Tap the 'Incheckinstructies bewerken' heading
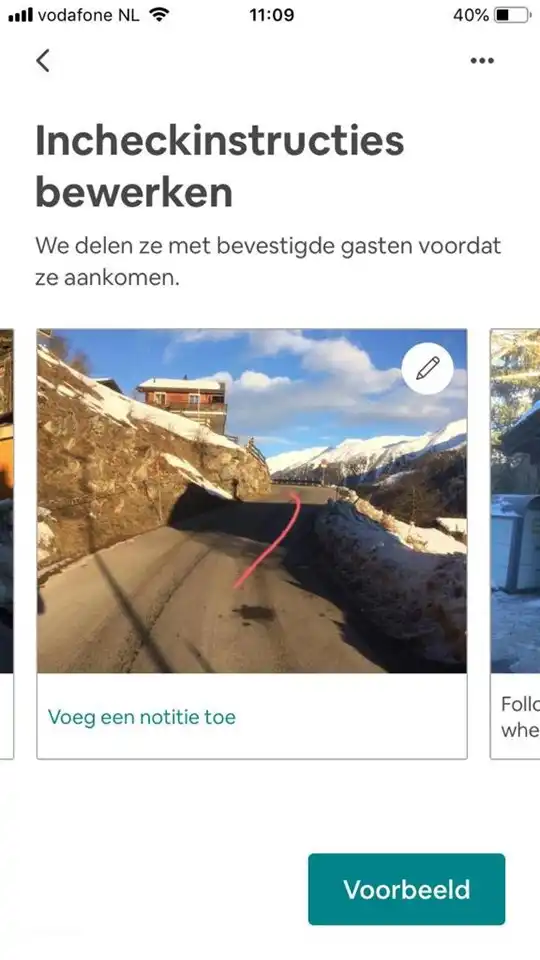Viewport: 540px width, 960px height. pyautogui.click(x=220, y=167)
